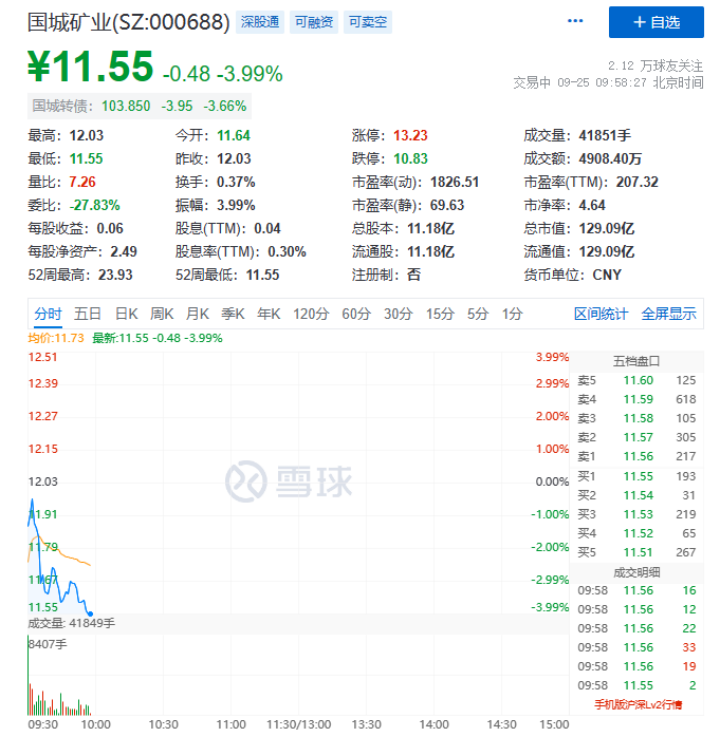Click the 卖4 order row at 11.59
Image resolution: width=720 pixels, height=737 pixels.
636,399
